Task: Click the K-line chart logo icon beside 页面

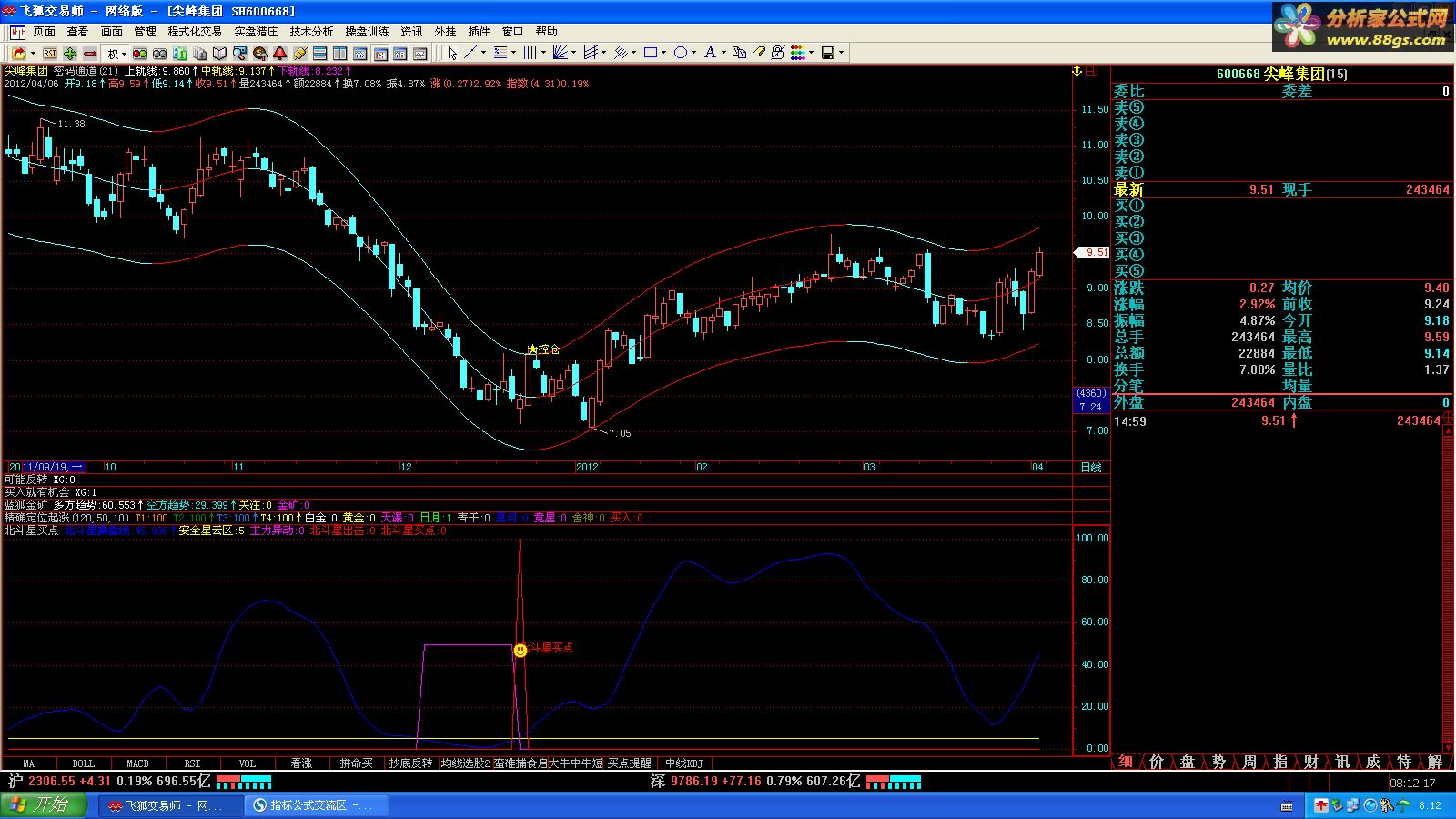Action: pyautogui.click(x=18, y=31)
